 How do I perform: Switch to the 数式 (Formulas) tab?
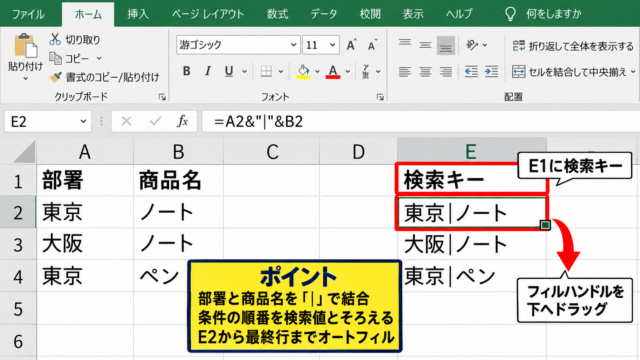[278, 14]
